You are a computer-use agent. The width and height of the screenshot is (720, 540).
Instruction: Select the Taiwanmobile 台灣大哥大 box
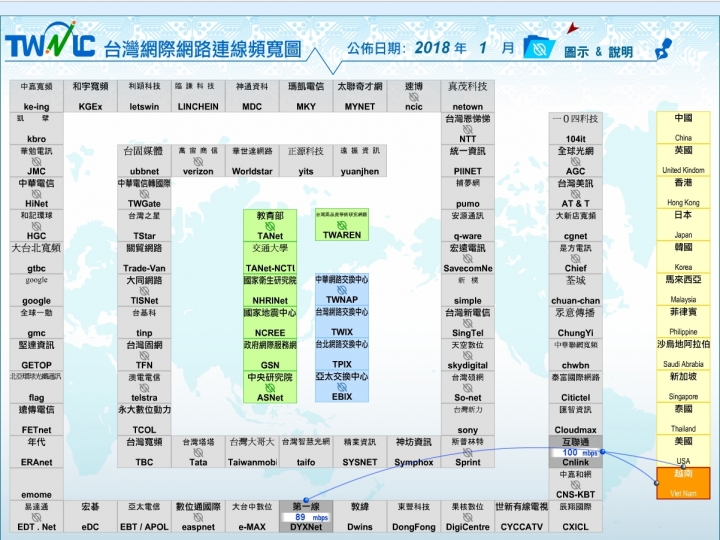(252, 452)
